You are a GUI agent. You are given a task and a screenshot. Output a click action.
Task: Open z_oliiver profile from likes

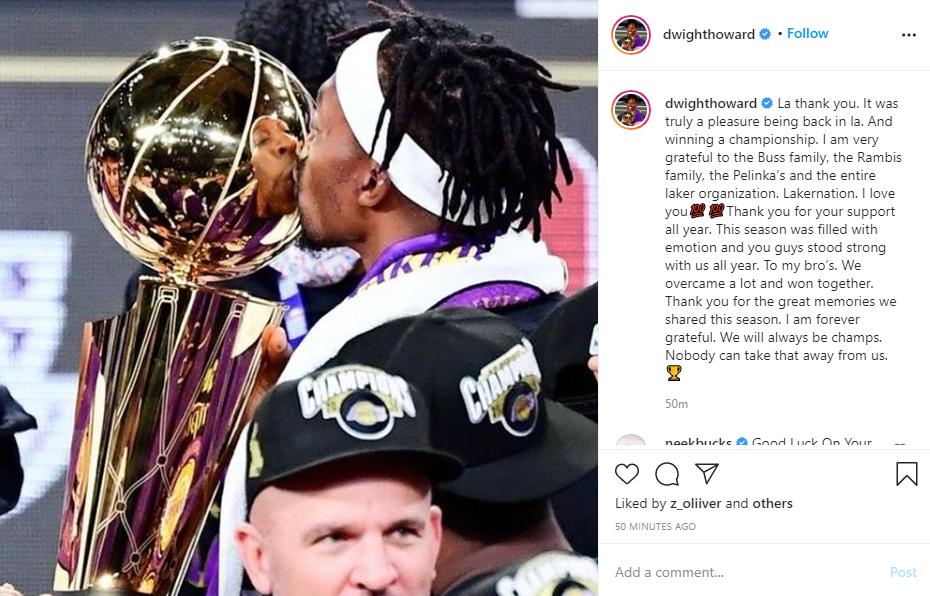pos(696,503)
